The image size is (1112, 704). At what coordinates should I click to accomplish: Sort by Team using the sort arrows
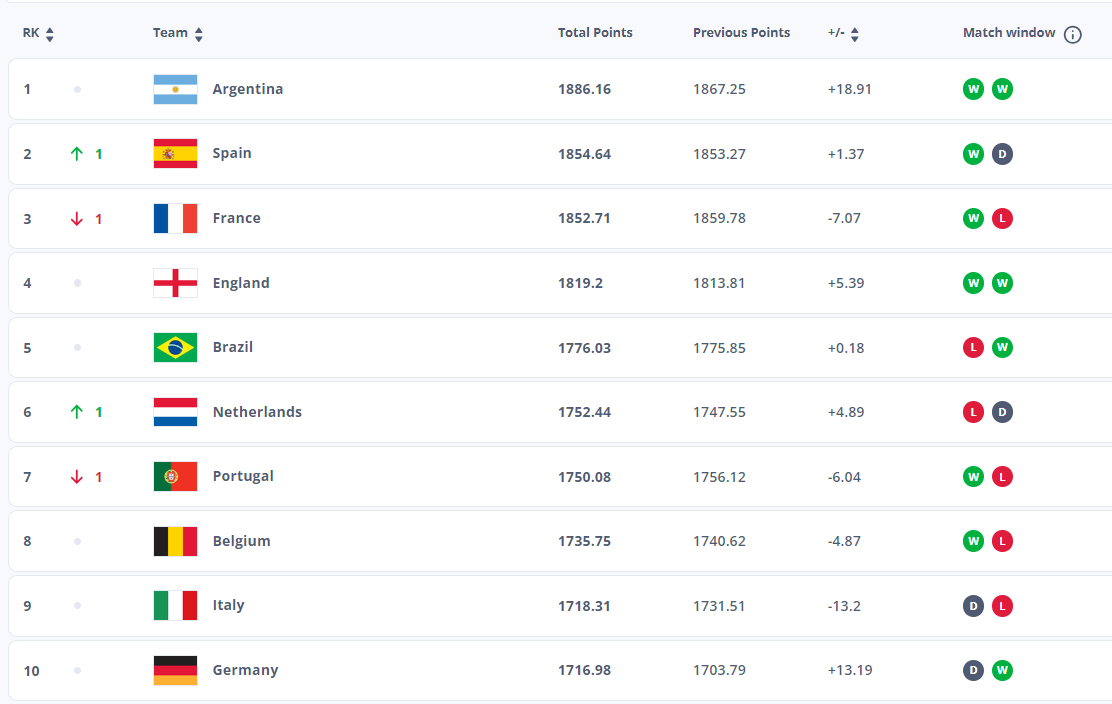click(x=199, y=34)
